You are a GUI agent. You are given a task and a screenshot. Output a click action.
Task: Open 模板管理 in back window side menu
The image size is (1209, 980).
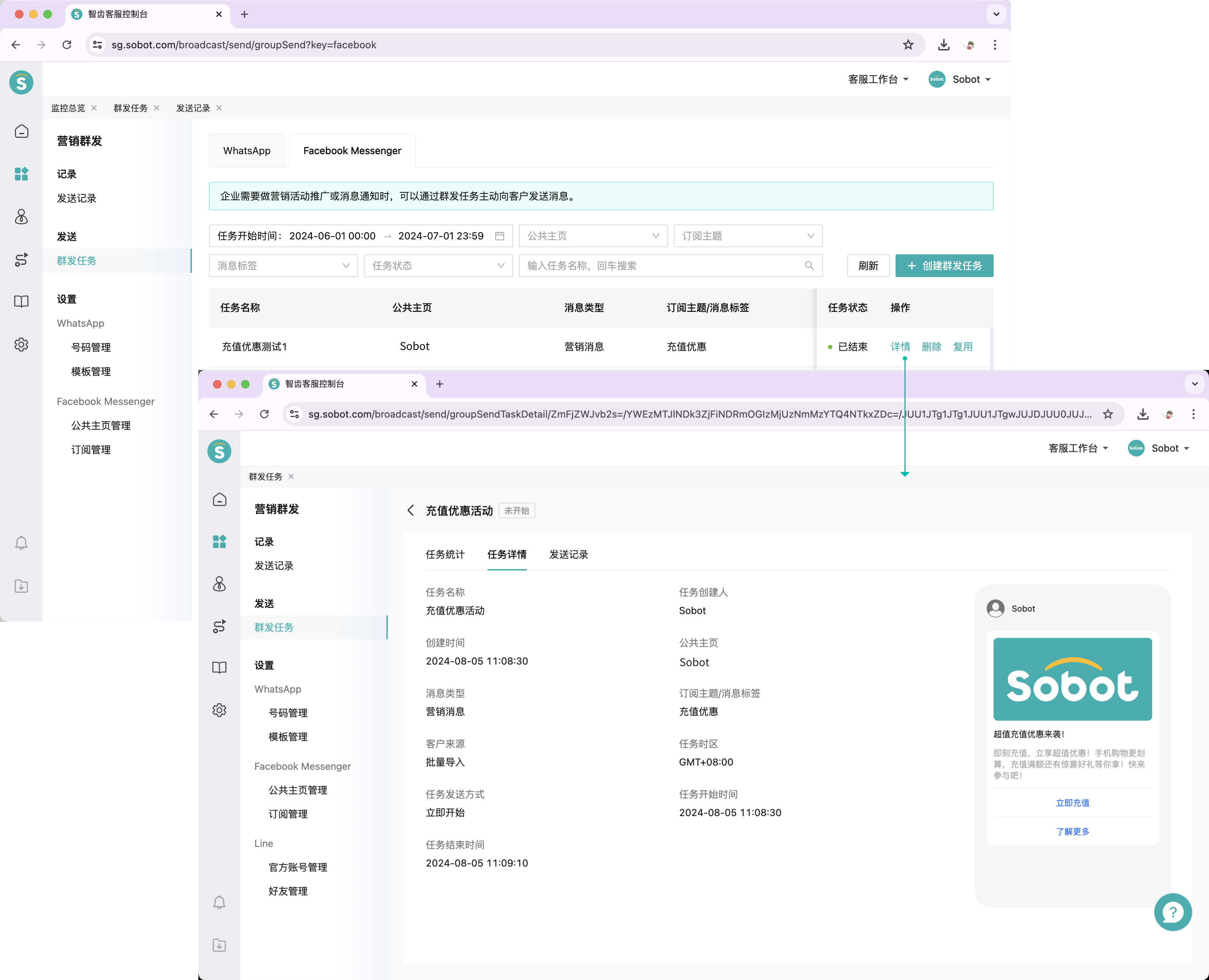[x=91, y=372]
